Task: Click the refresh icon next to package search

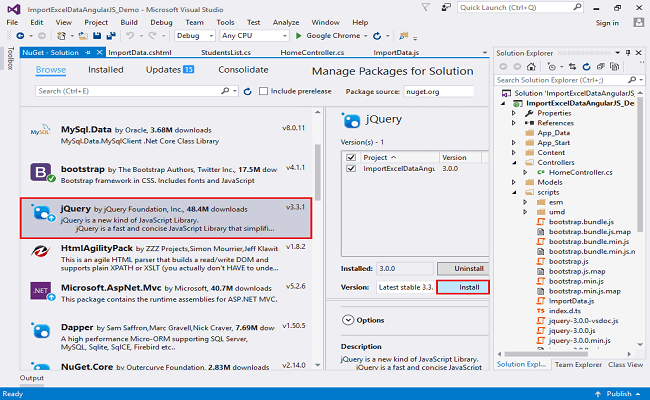Action: tap(247, 92)
